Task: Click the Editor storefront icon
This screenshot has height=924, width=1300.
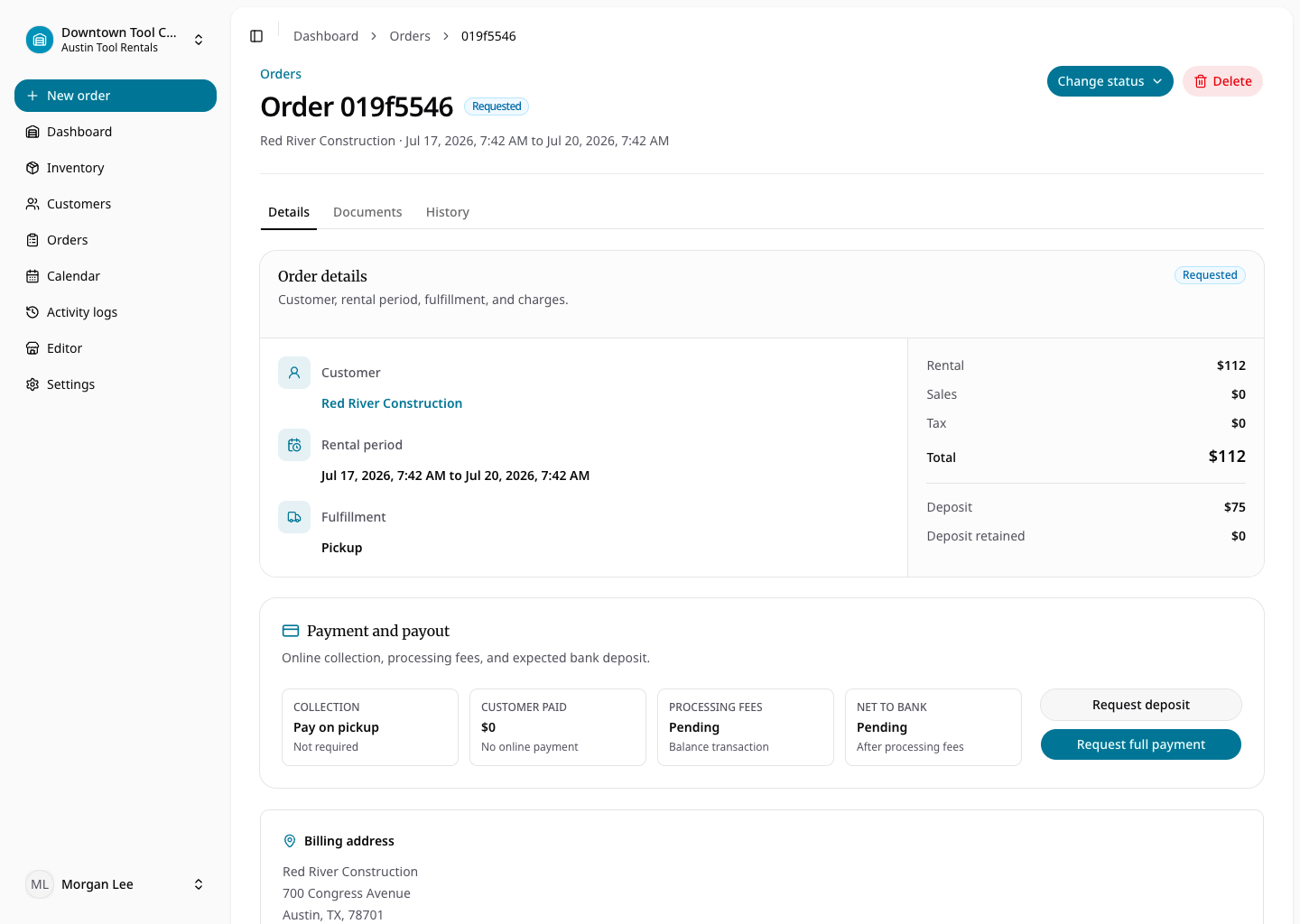Action: tap(32, 348)
